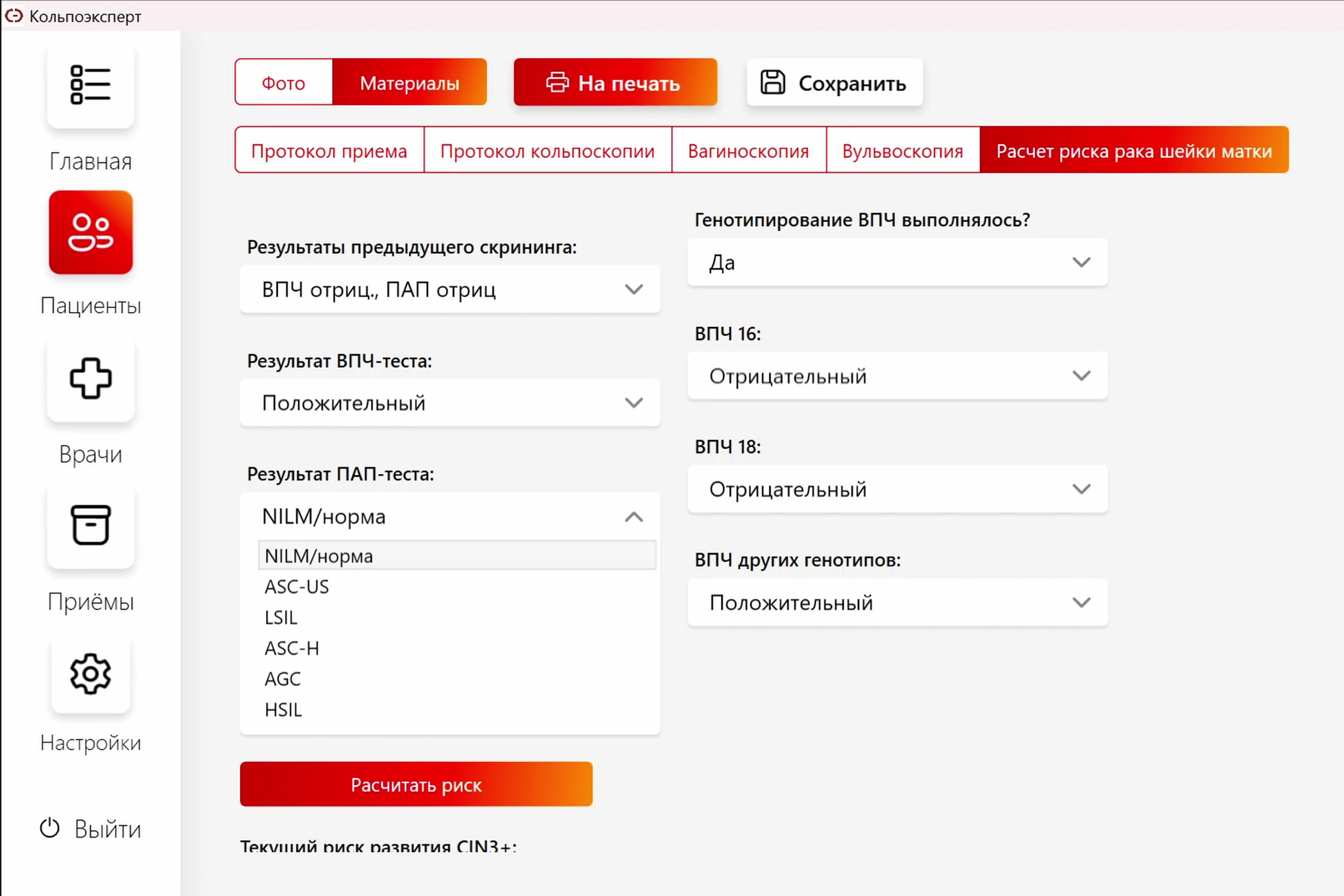Select HSIL from the list
The image size is (1344, 896).
pos(283,710)
